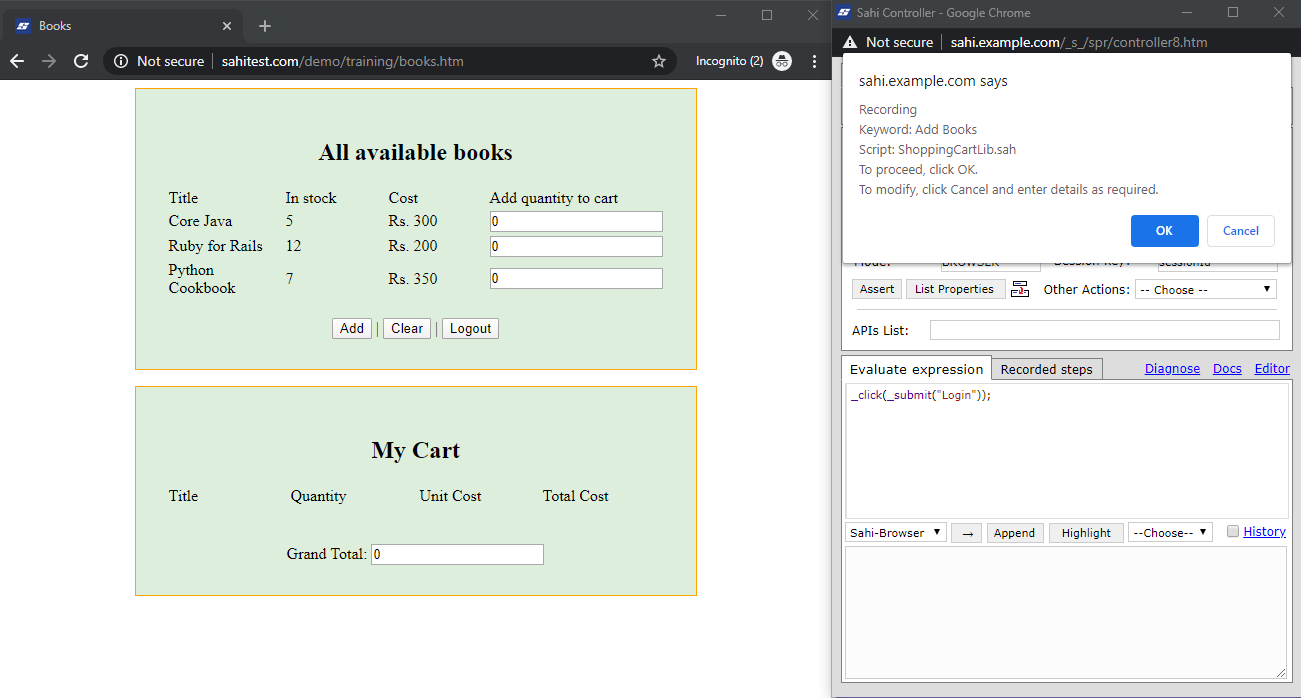1301x698 pixels.
Task: Switch to the Recorded steps tab
Action: [1046, 369]
